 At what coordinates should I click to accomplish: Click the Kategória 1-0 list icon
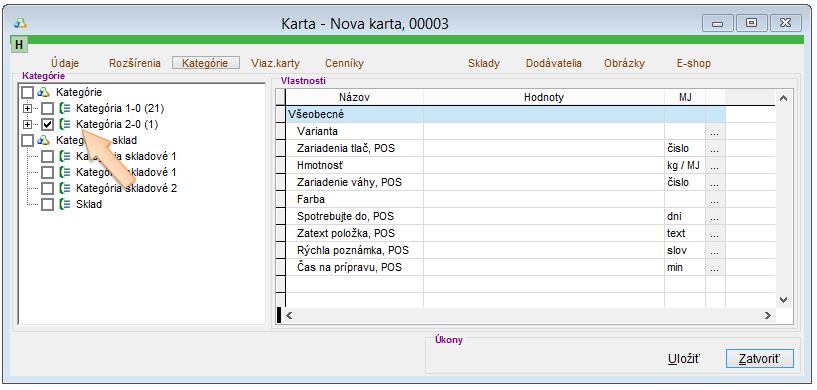tap(65, 108)
